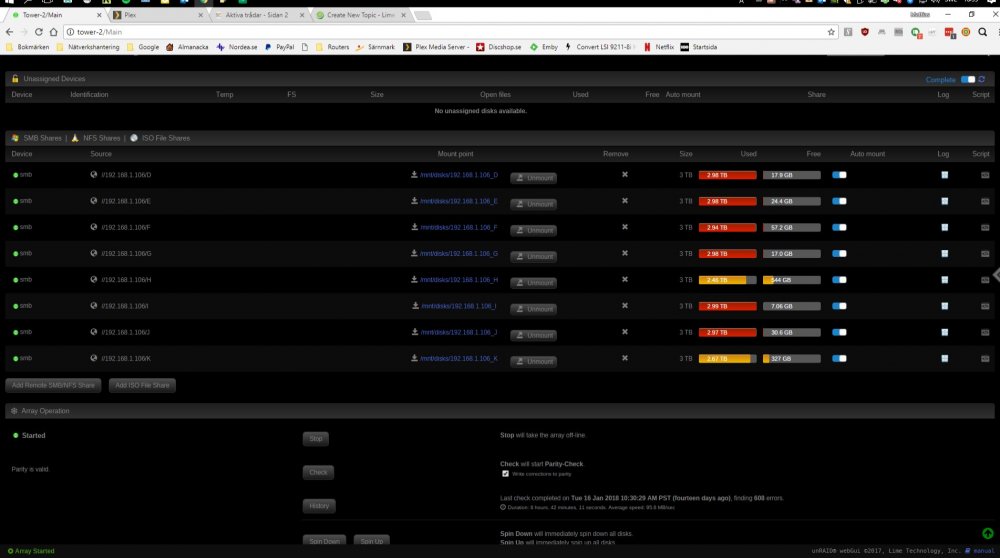Toggle auto mount for the 192.168.1.106/I share
Image resolution: width=1000 pixels, height=558 pixels.
(839, 305)
